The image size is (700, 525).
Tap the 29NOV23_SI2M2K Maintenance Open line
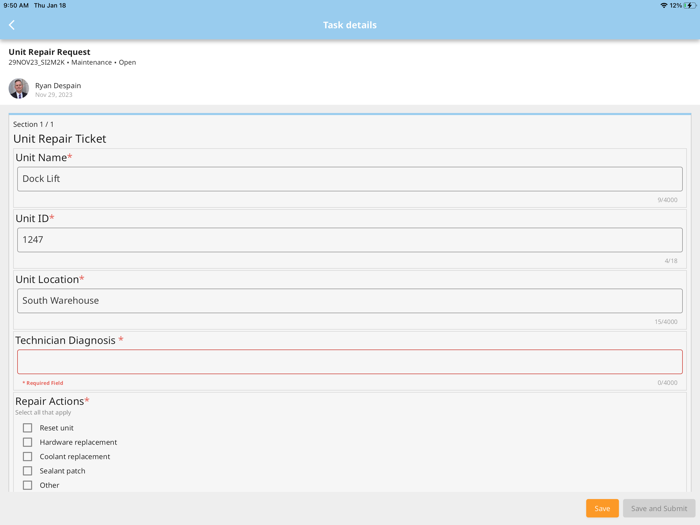pos(72,62)
